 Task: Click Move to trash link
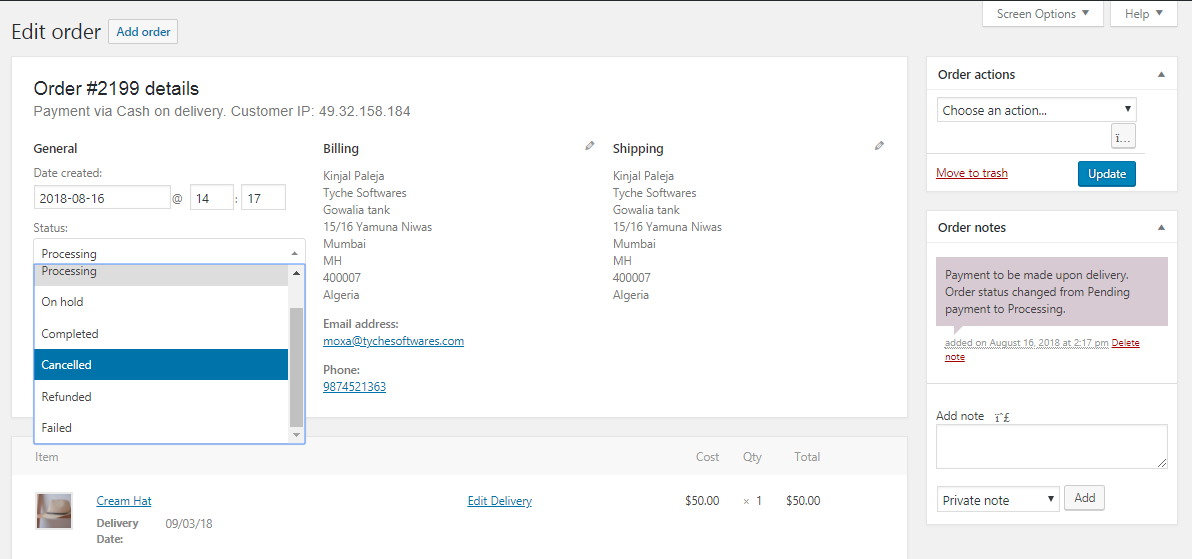point(971,173)
